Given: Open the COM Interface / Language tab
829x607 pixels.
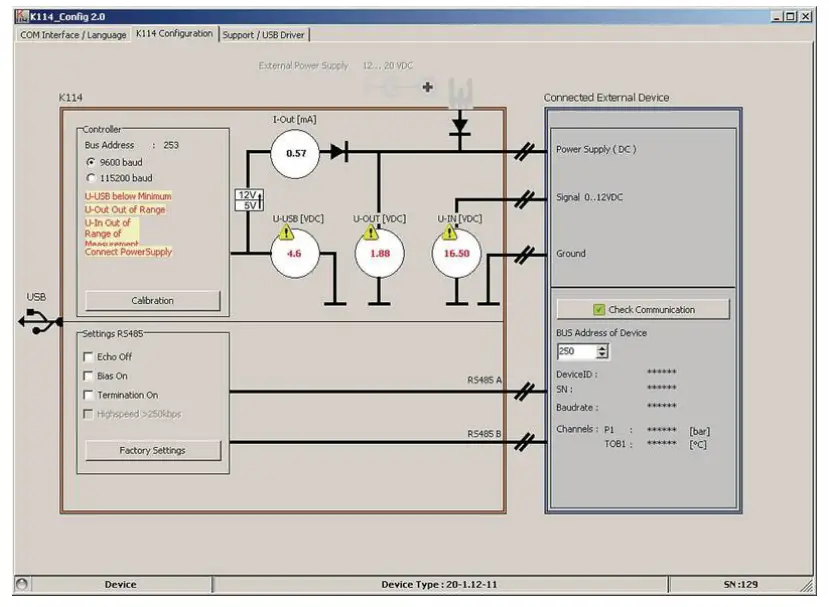Looking at the screenshot, I should click(x=74, y=35).
